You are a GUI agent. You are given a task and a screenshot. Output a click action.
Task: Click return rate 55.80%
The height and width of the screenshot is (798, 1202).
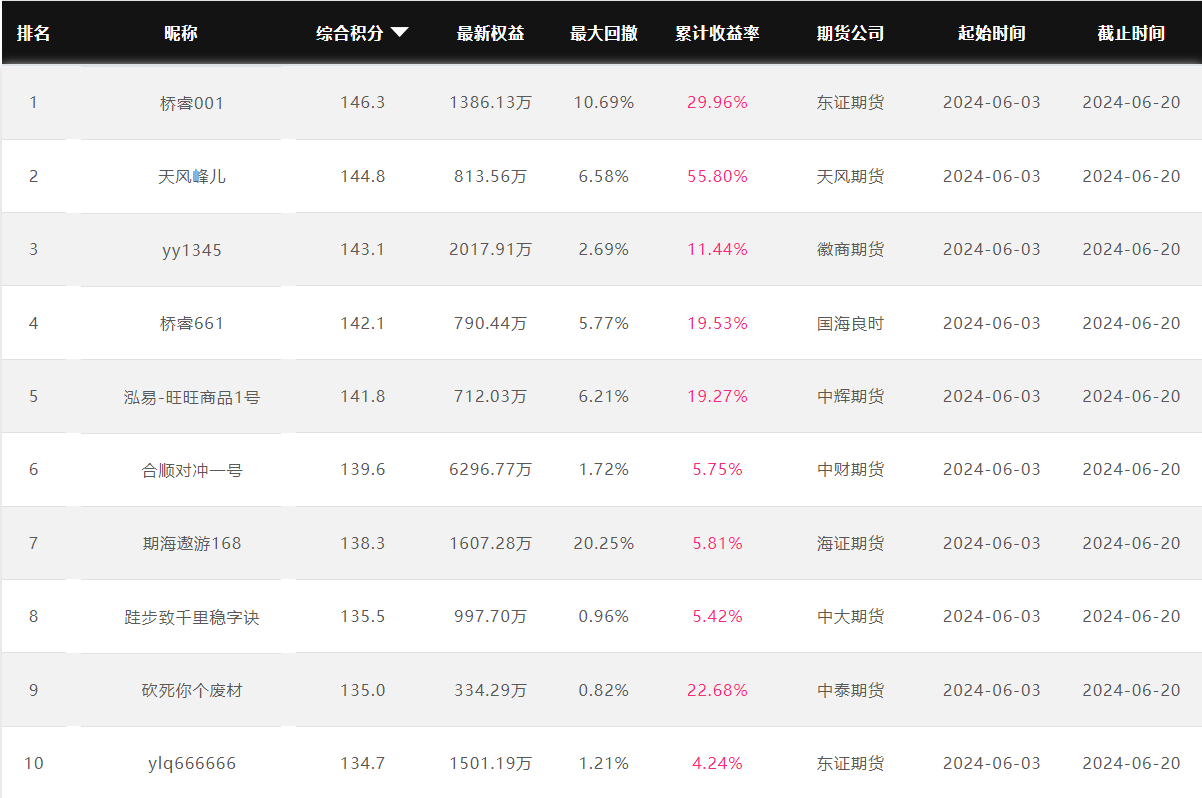717,176
